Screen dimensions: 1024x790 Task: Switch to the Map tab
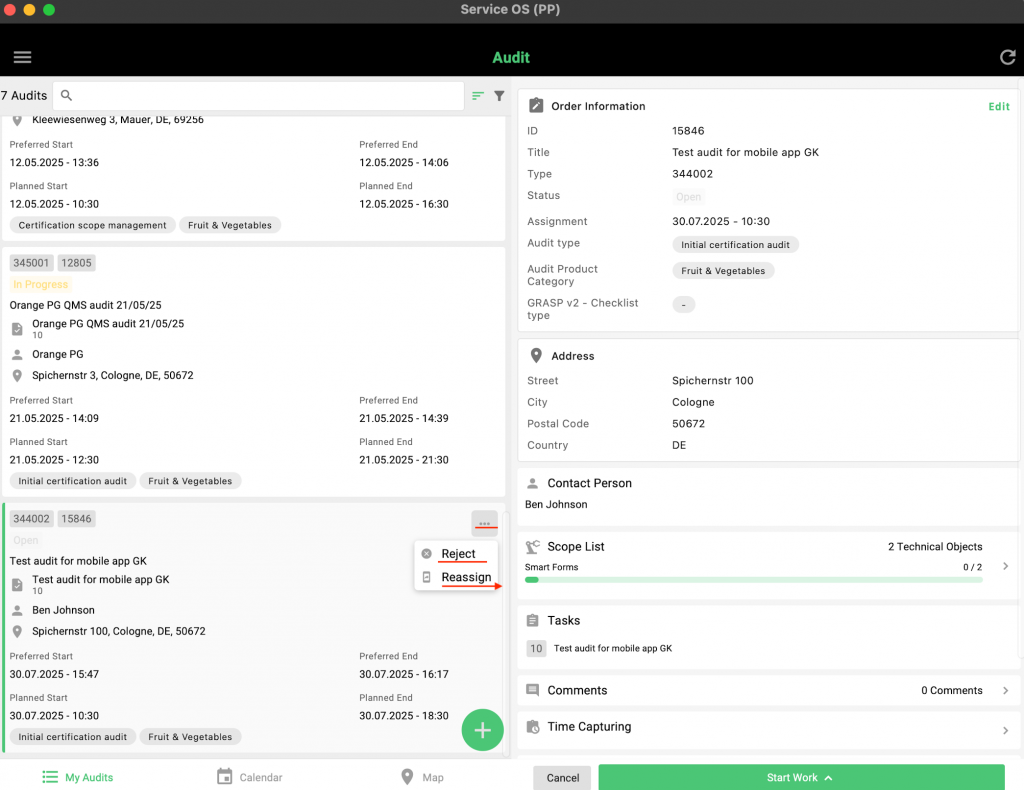click(x=421, y=777)
